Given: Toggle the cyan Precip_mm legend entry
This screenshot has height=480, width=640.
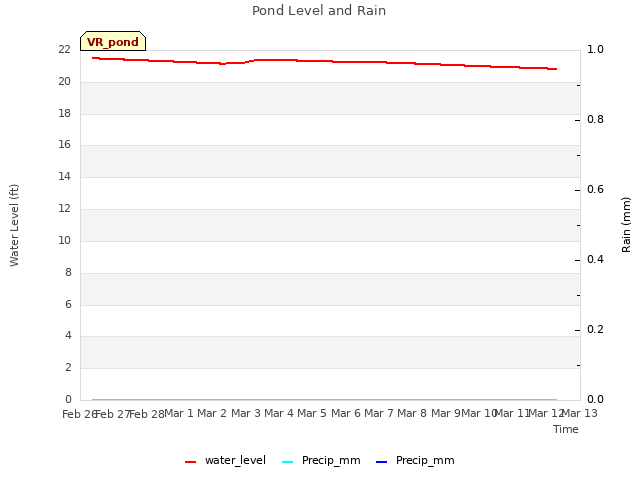Looking at the screenshot, I should [321, 460].
